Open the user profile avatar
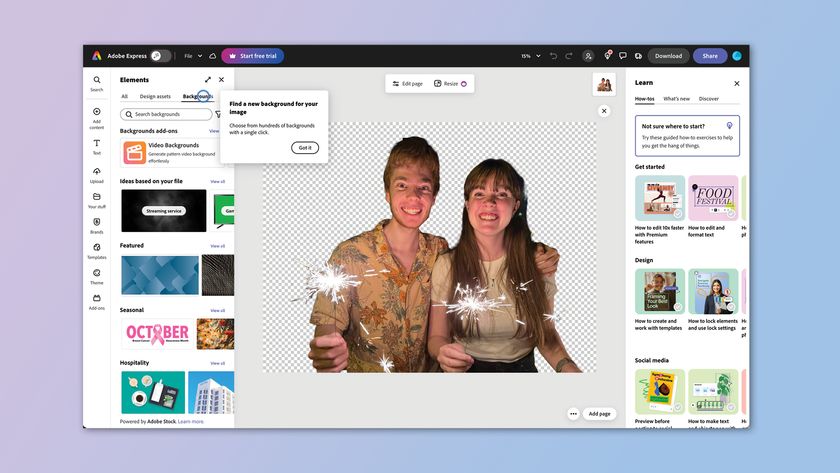The width and height of the screenshot is (840, 473). click(737, 56)
